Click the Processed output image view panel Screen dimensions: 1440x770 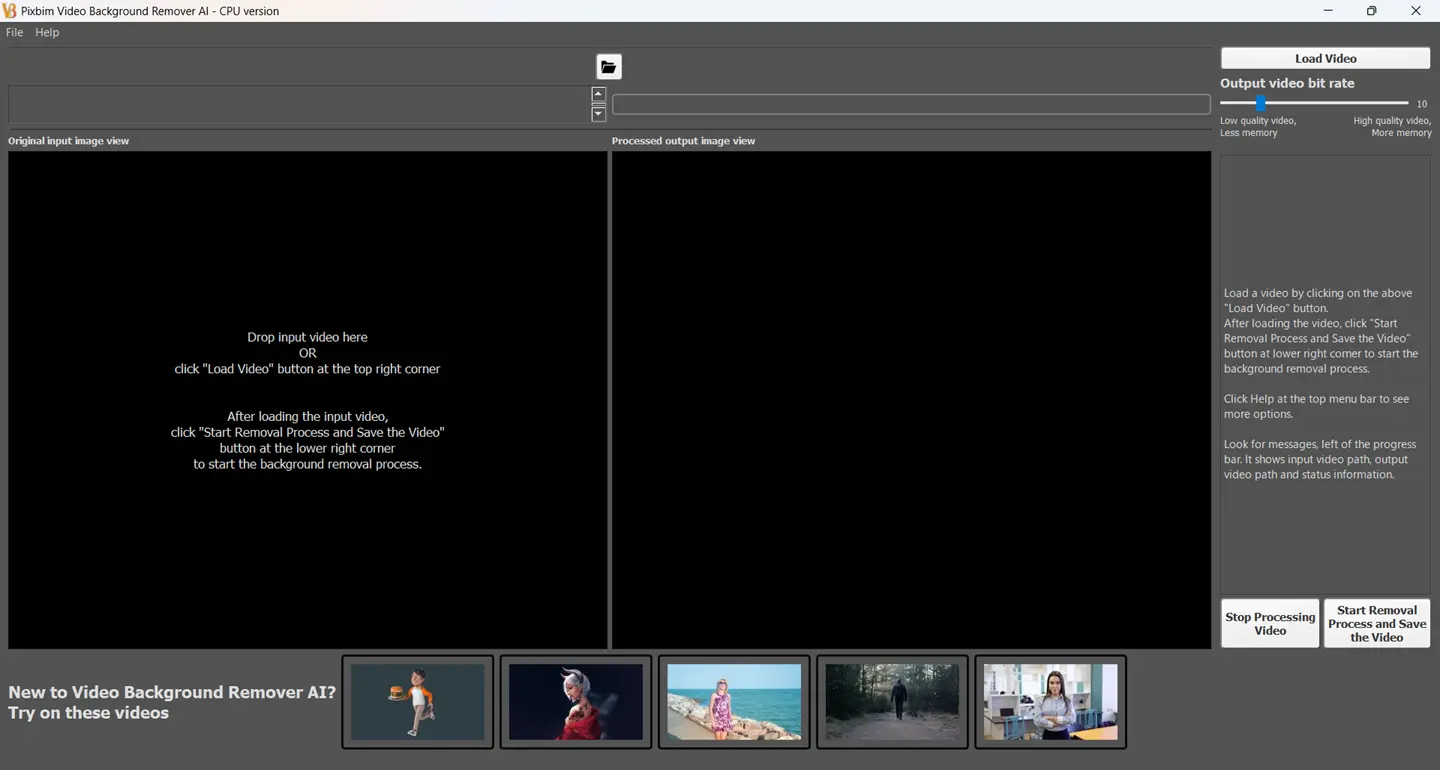coord(911,400)
